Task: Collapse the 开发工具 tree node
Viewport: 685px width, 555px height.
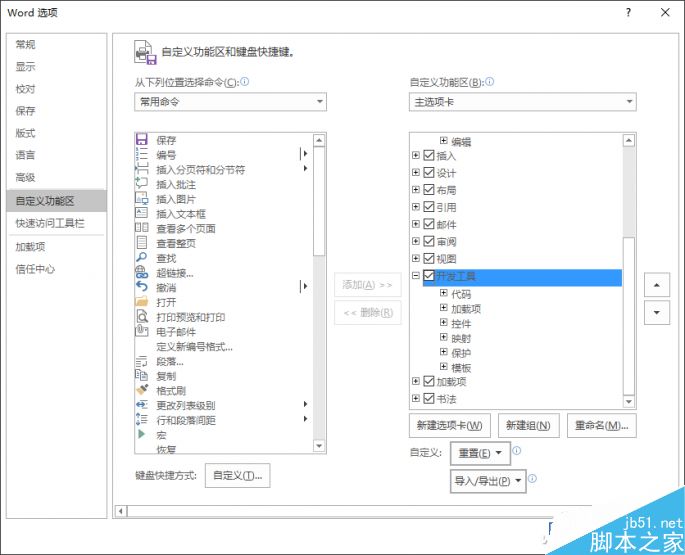Action: click(416, 275)
